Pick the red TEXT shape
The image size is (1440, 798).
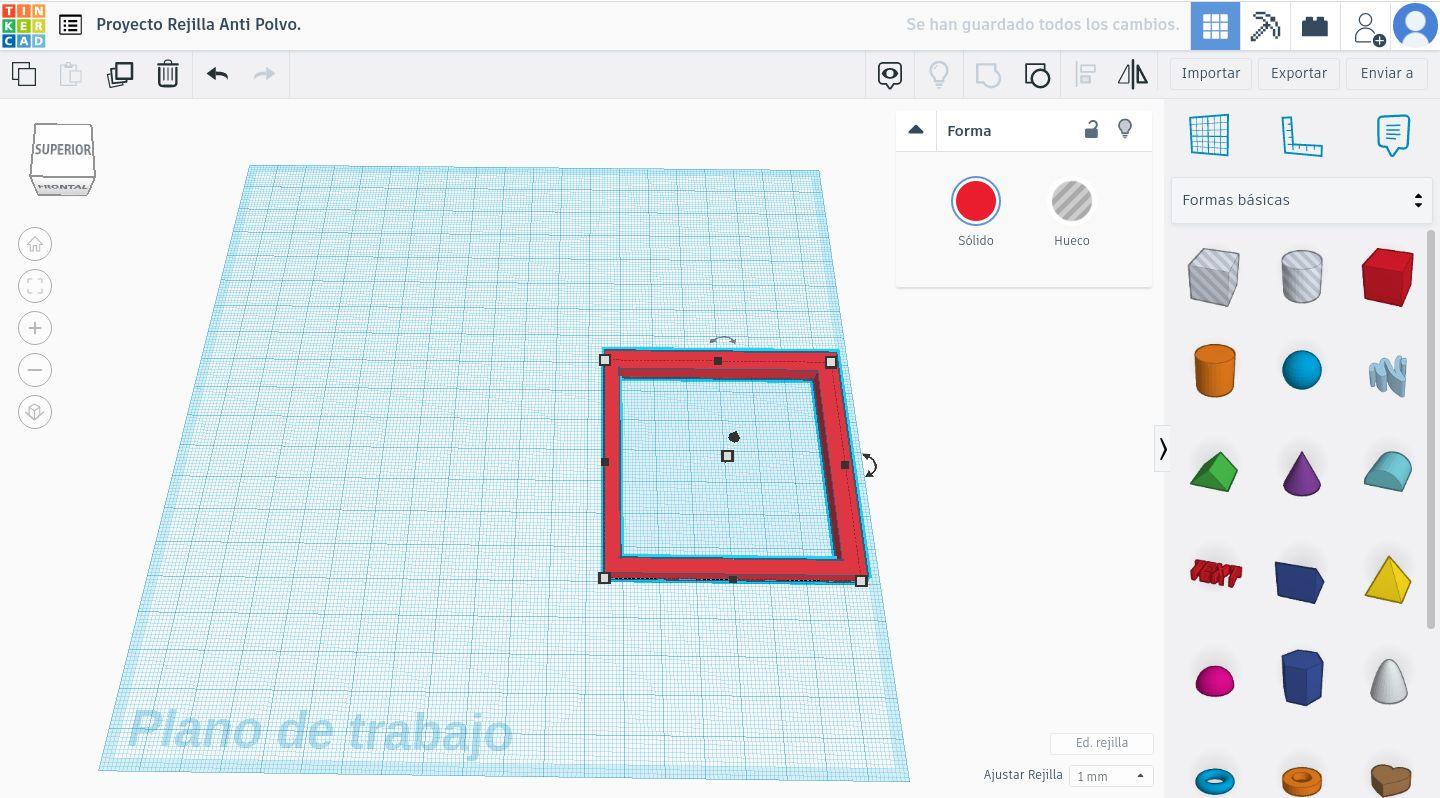[x=1215, y=573]
